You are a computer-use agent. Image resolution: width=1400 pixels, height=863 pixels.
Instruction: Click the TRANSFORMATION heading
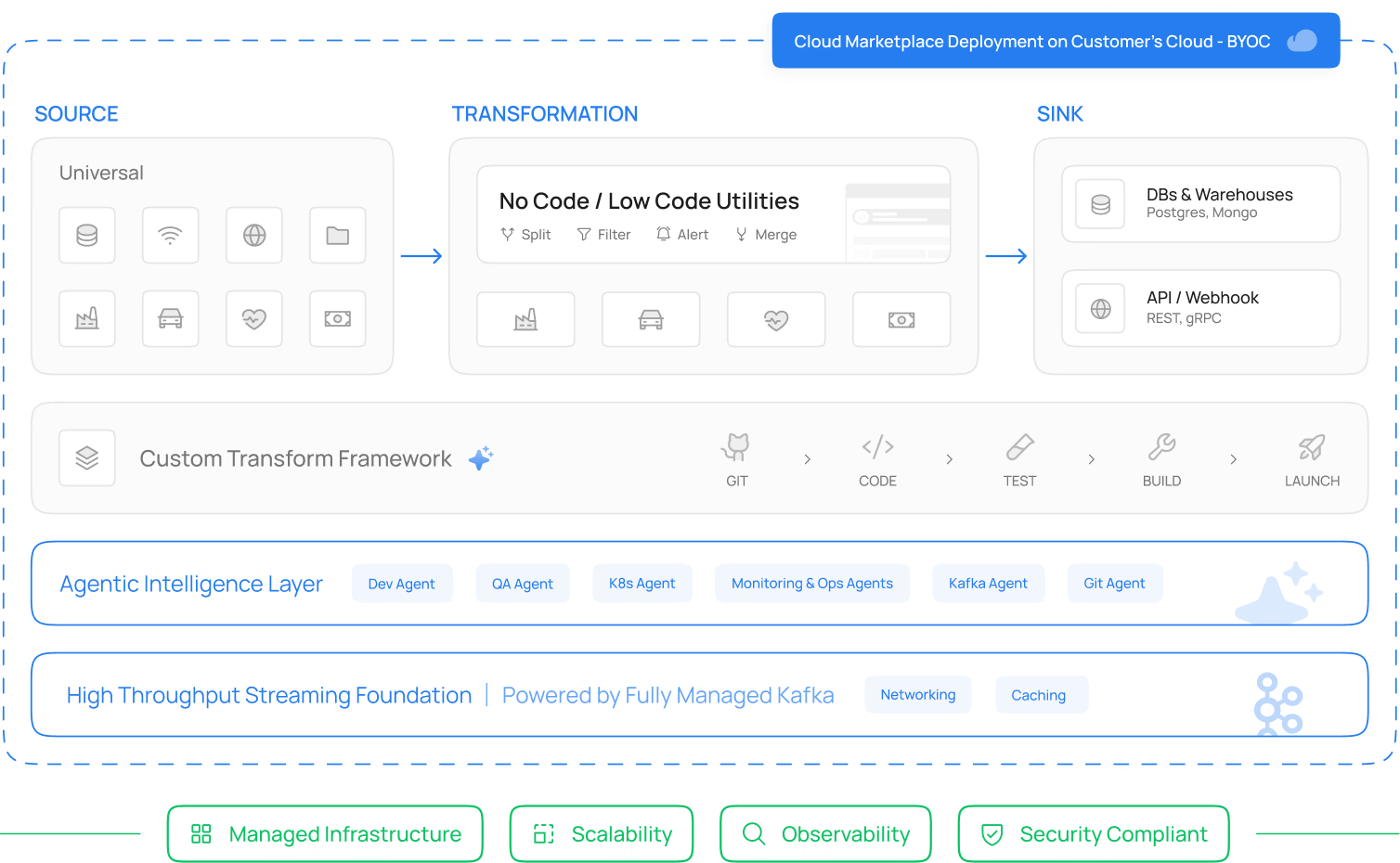pos(545,114)
